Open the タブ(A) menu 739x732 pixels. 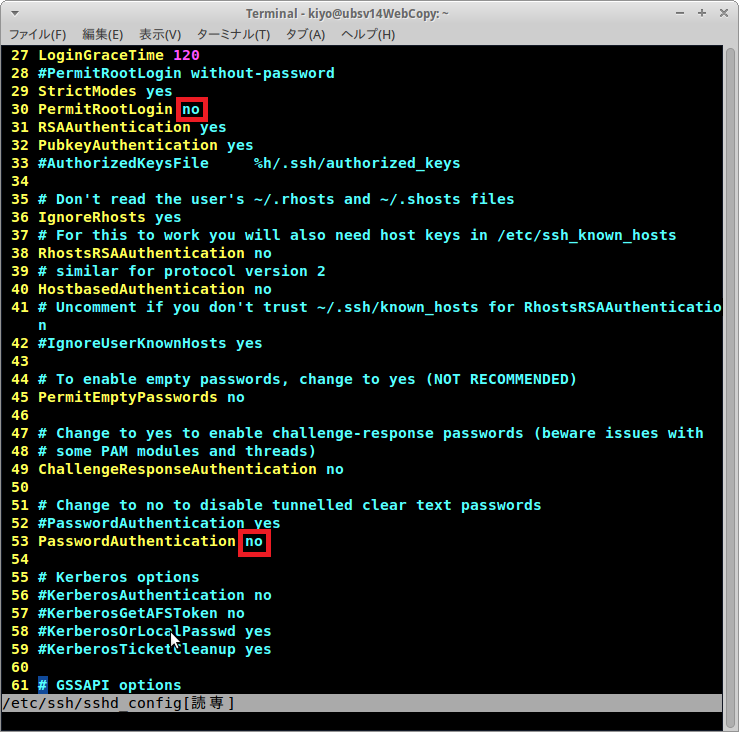point(305,34)
